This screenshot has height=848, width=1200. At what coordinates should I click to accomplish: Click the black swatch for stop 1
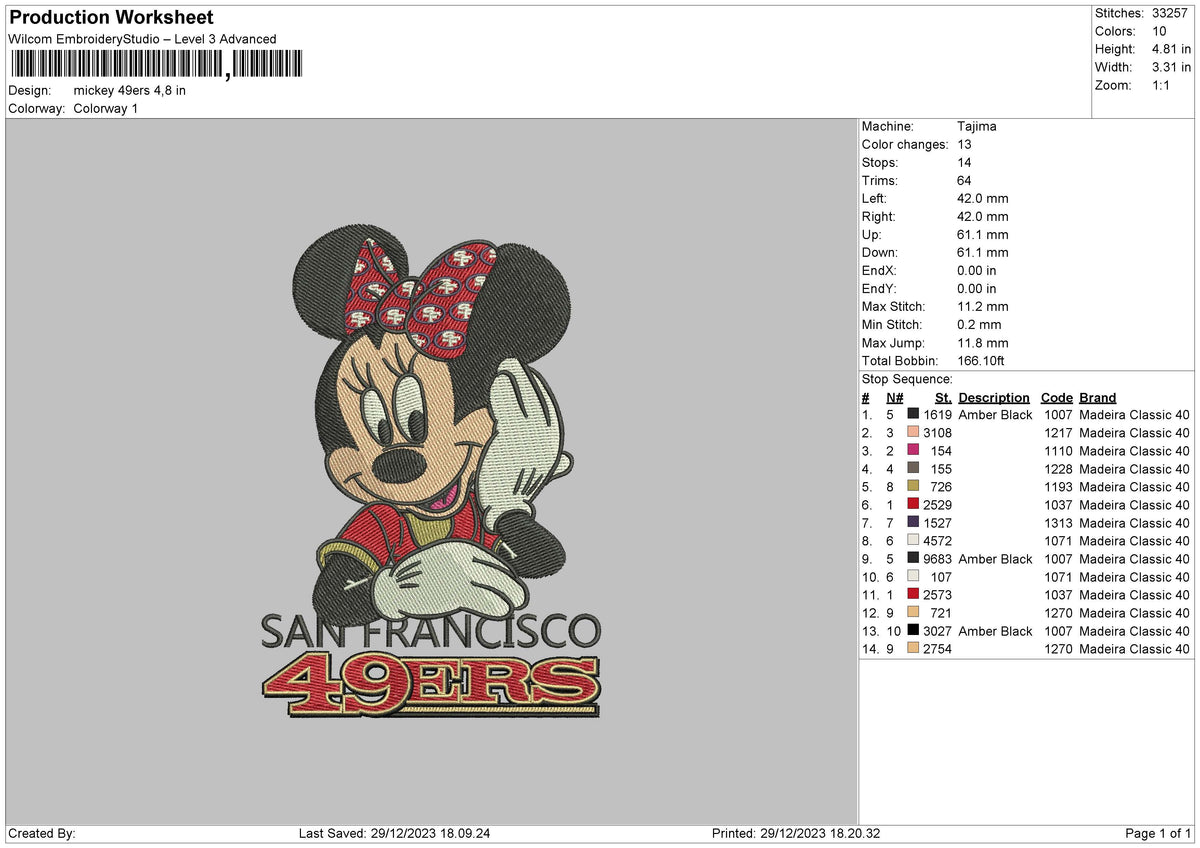click(913, 414)
